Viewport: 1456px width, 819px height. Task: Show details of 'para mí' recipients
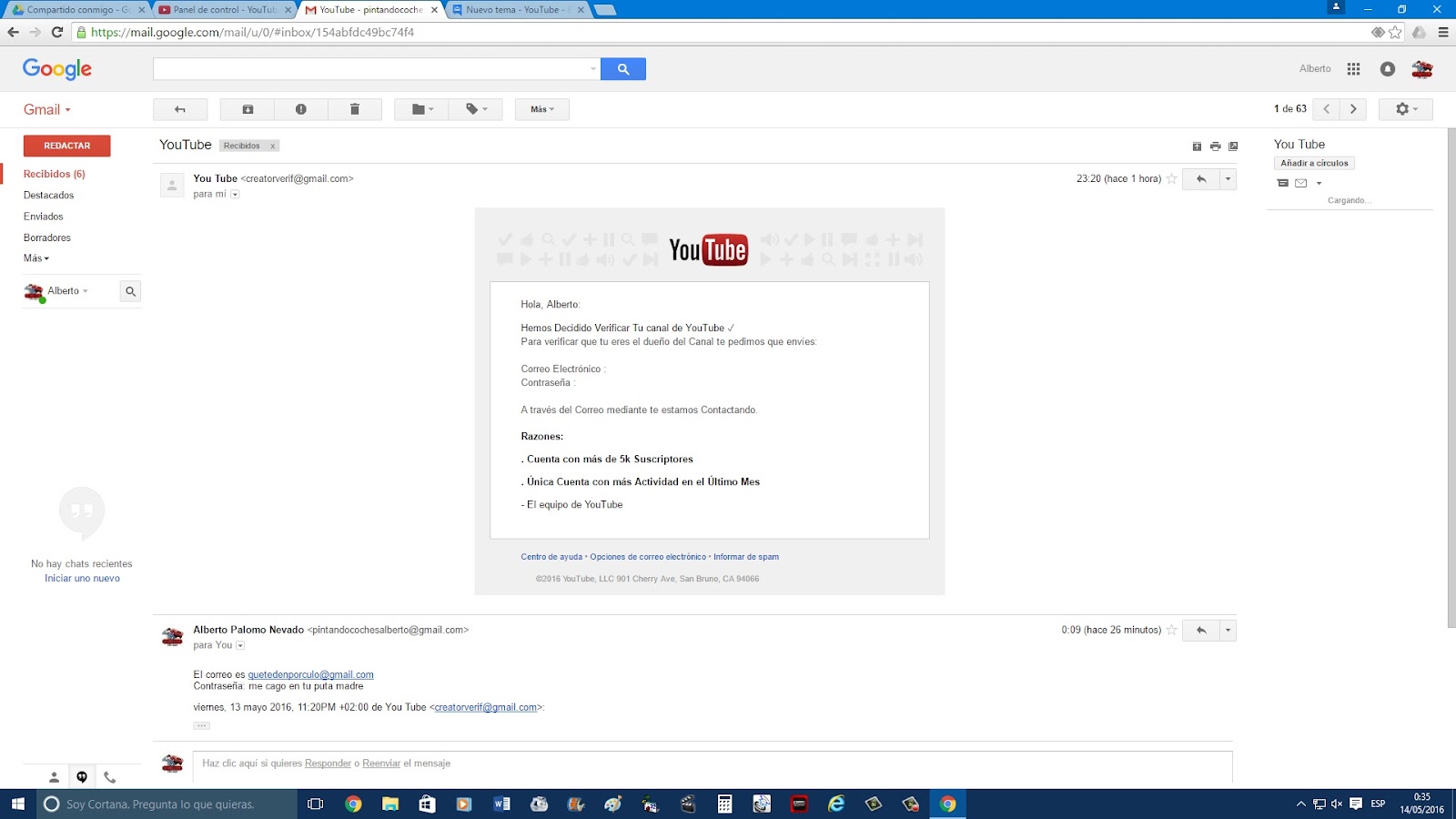(235, 195)
